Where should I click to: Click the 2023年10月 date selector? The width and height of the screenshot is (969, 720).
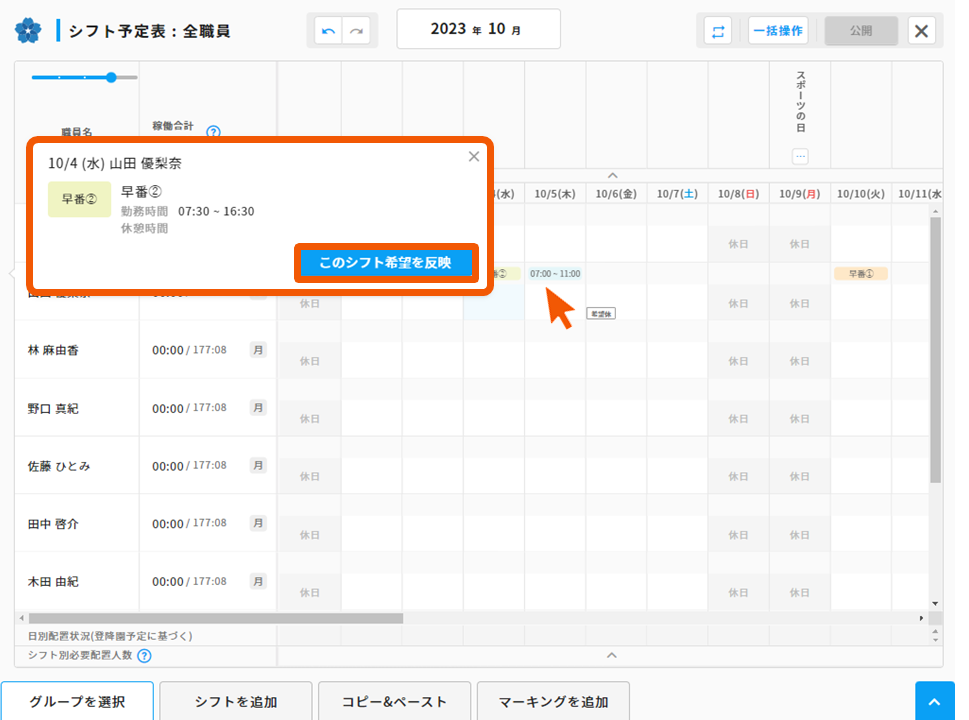478,30
